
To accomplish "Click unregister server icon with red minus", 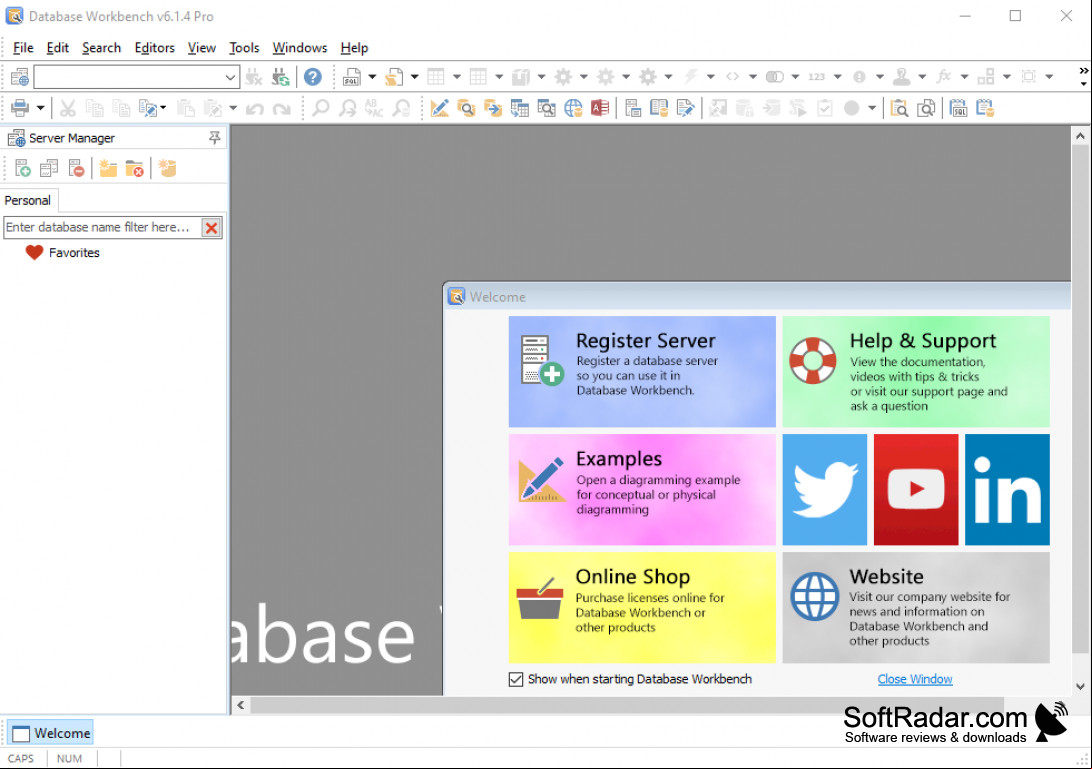I will (x=76, y=168).
